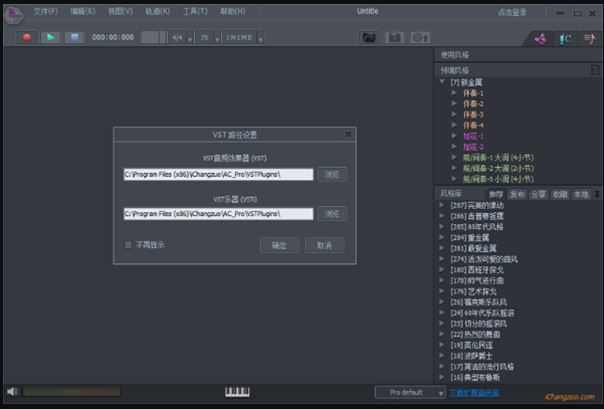Click 确定 button in VST dialog
604x409 pixels.
pos(279,245)
